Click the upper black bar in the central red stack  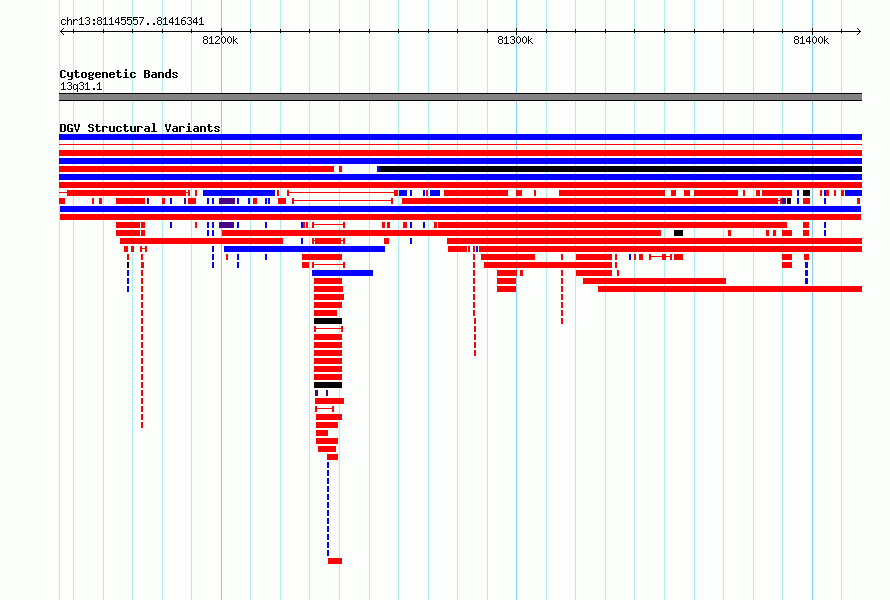tap(328, 321)
